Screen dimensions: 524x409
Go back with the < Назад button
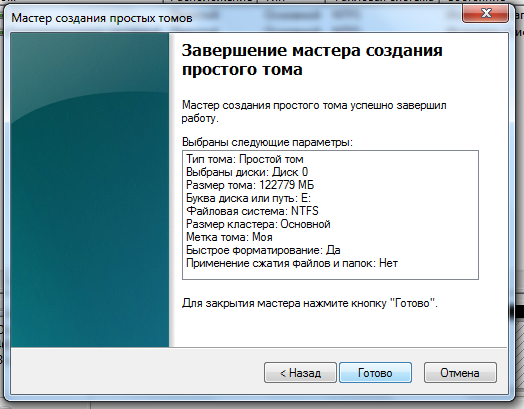300,373
